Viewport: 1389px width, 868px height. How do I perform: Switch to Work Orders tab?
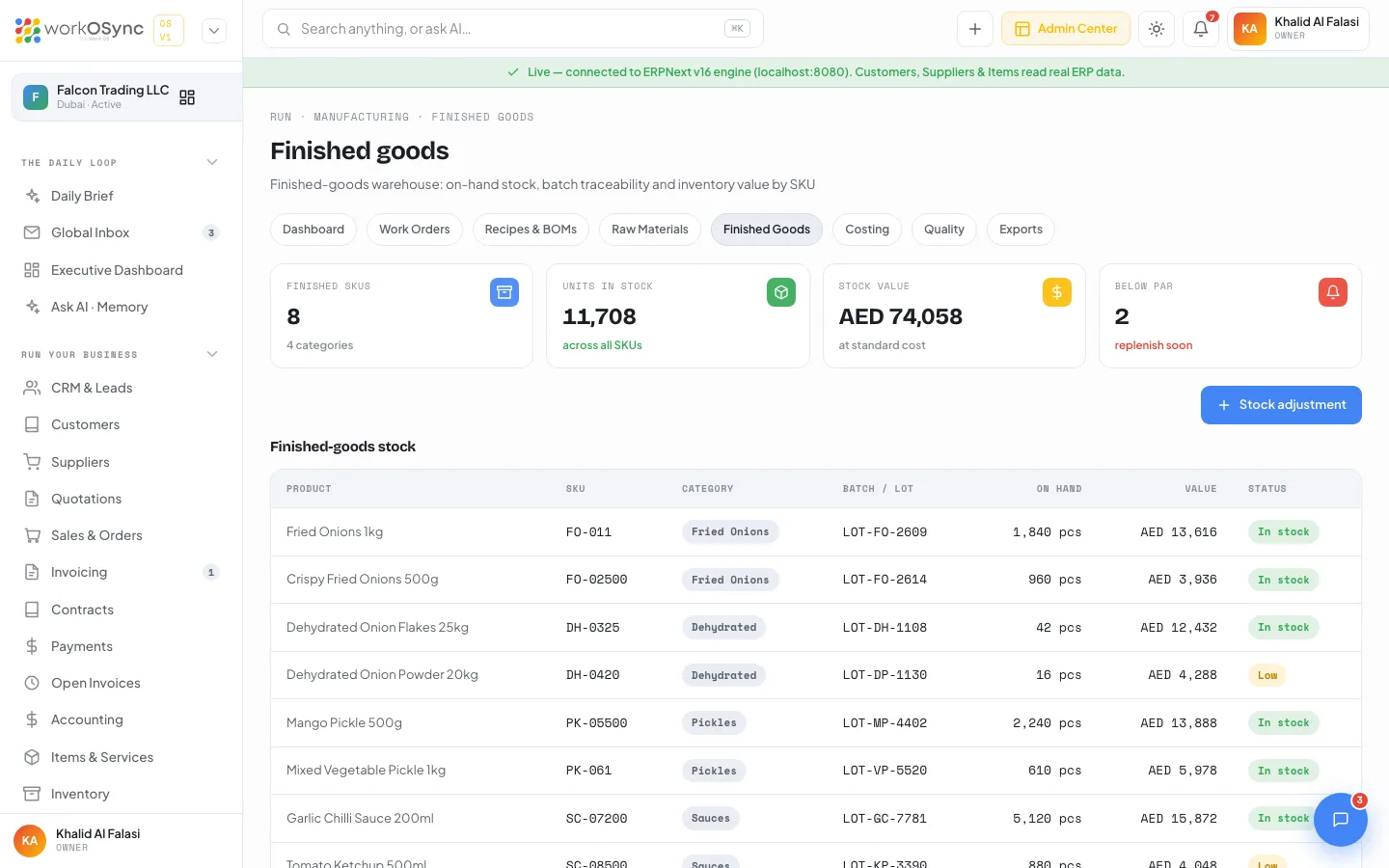(415, 230)
